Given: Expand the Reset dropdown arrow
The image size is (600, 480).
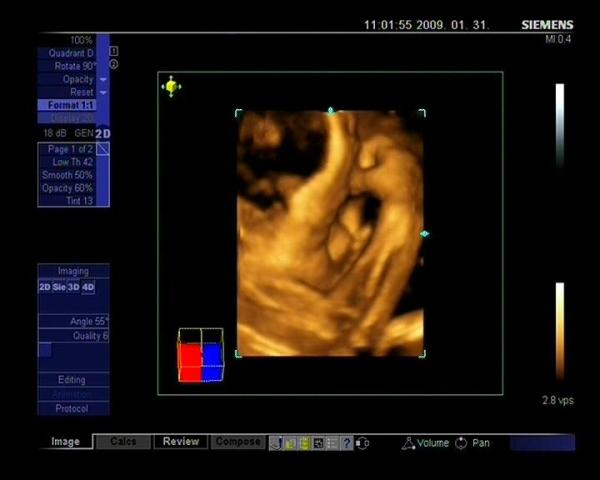Looking at the screenshot, I should pyautogui.click(x=103, y=92).
